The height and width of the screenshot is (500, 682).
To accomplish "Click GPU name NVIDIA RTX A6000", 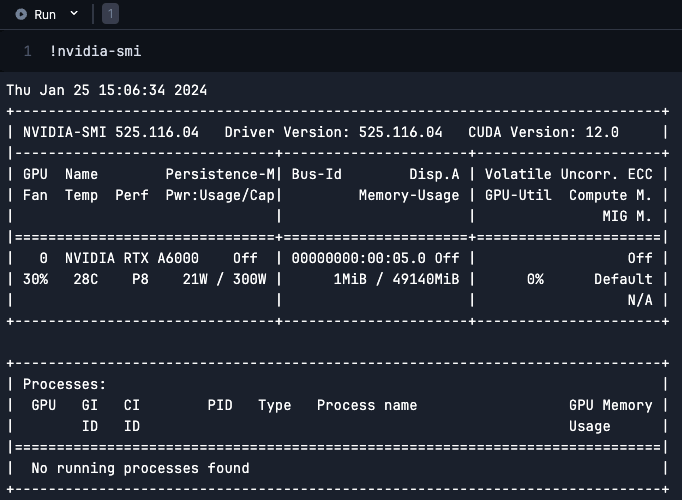I will click(x=132, y=258).
